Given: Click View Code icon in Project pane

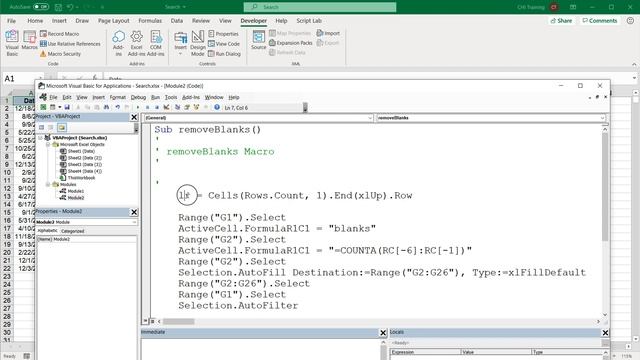Looking at the screenshot, I should pyautogui.click(x=41, y=128).
